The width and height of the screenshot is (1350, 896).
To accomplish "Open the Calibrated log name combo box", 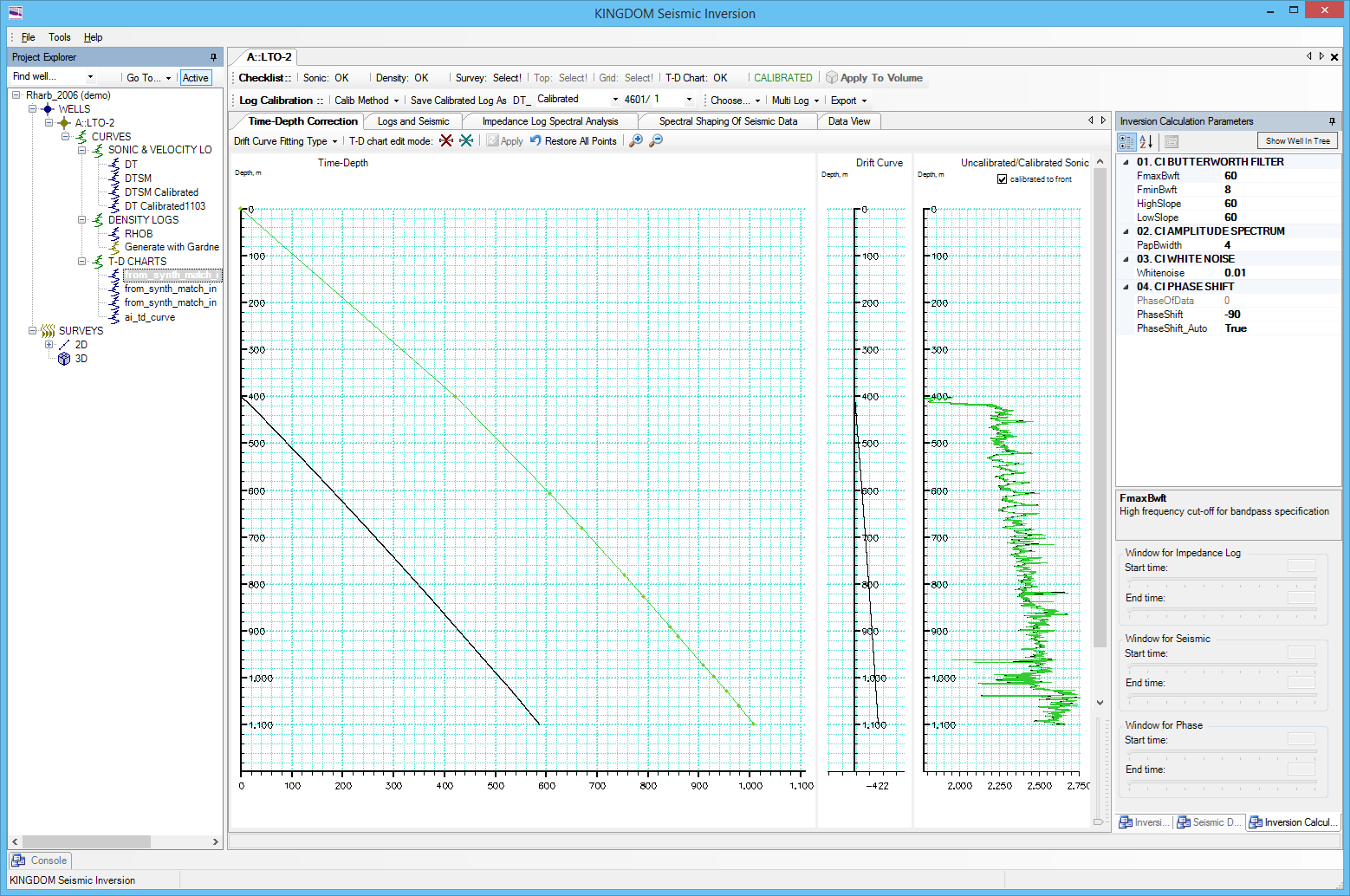I will (577, 100).
